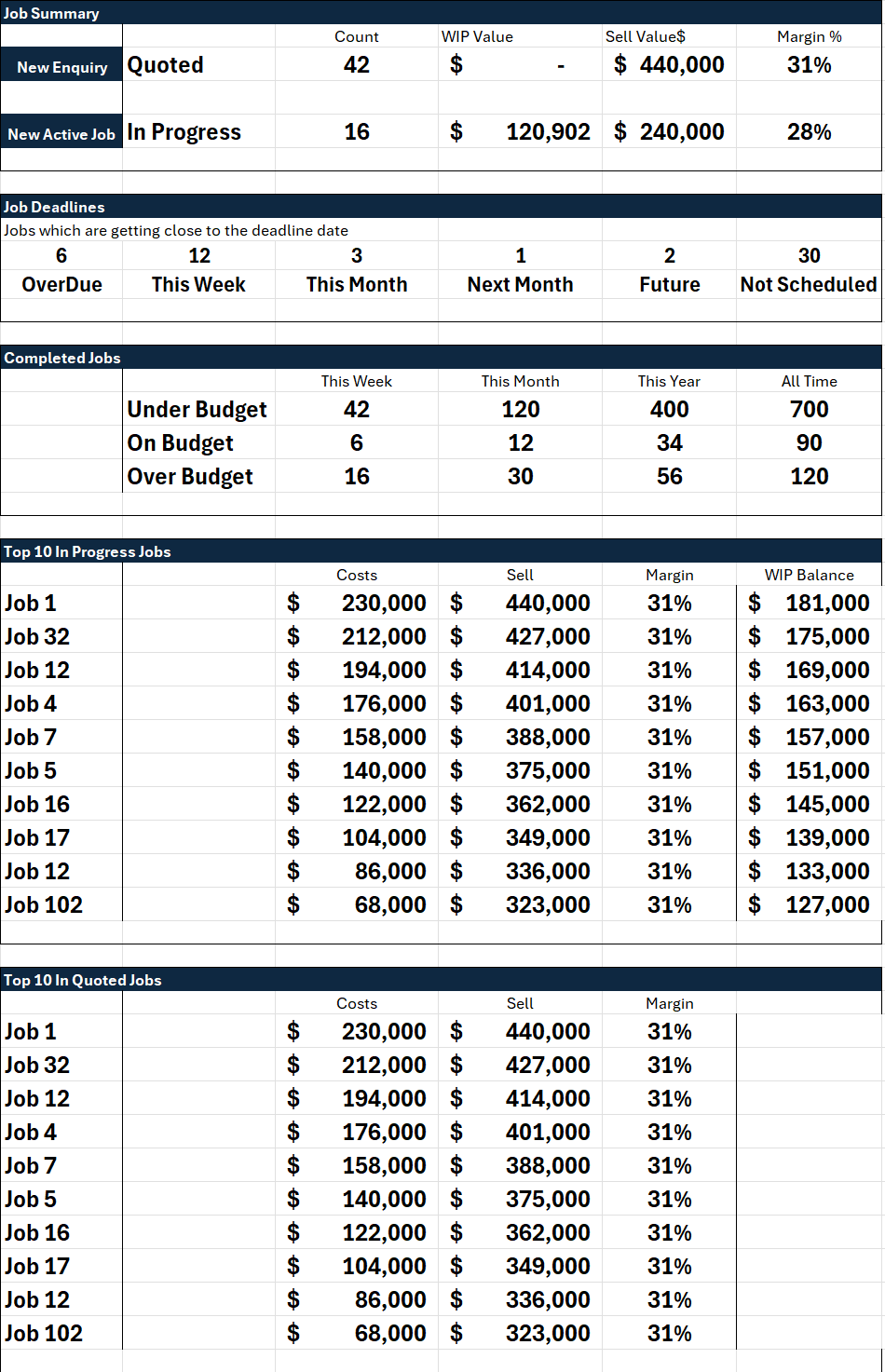The width and height of the screenshot is (885, 1372).
Task: Select the WIP Balance column header
Action: 809,575
